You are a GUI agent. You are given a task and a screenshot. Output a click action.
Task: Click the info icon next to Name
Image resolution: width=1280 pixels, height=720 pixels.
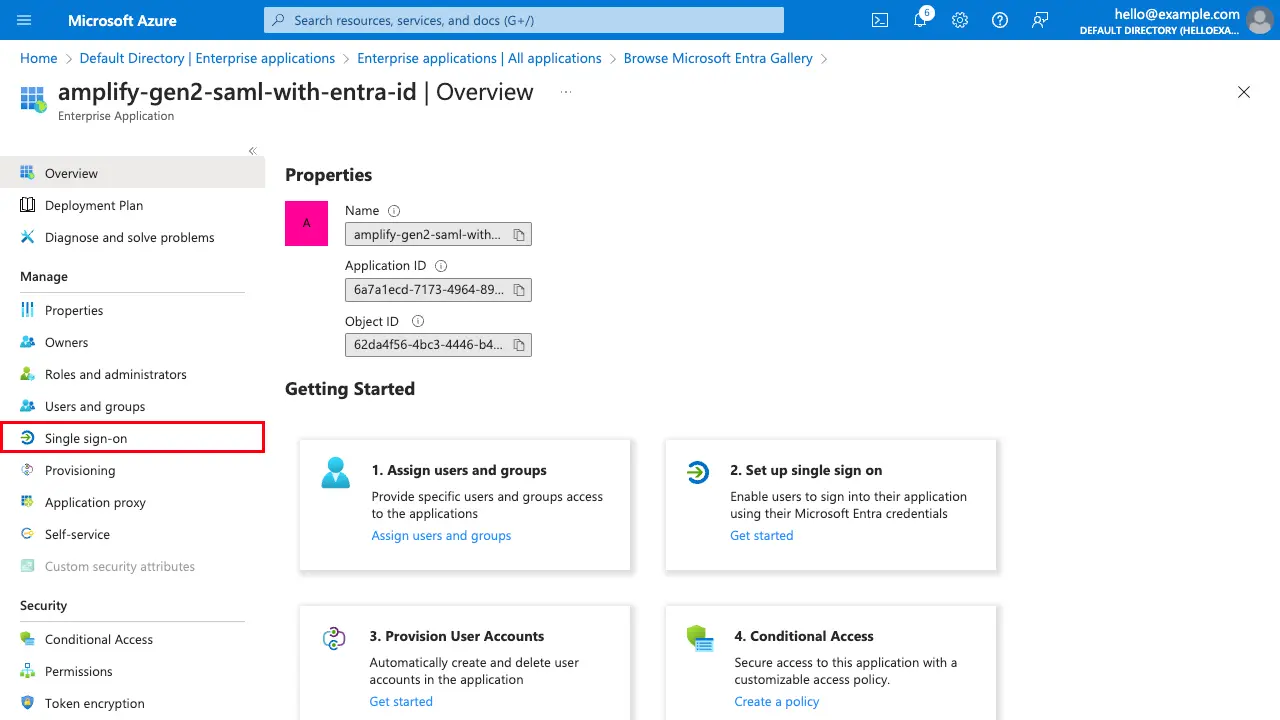click(394, 211)
